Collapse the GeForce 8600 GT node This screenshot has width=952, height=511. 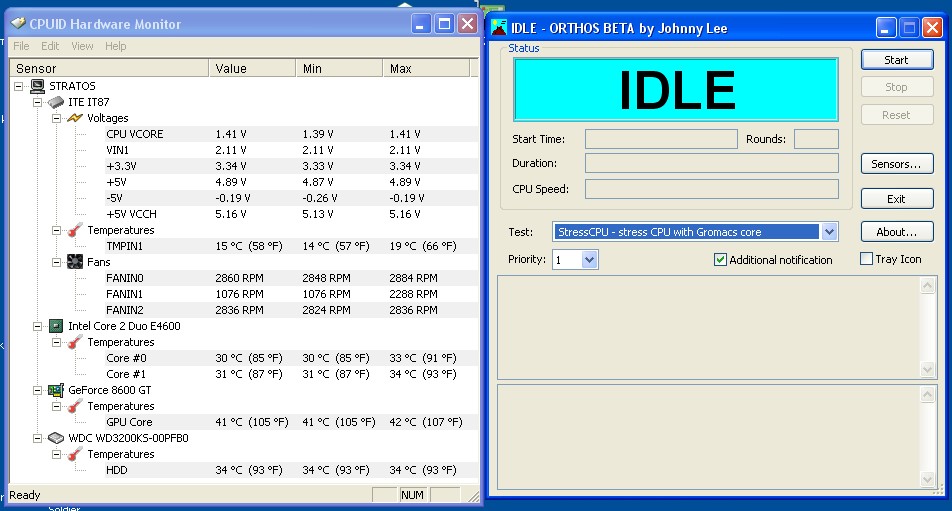[x=37, y=390]
